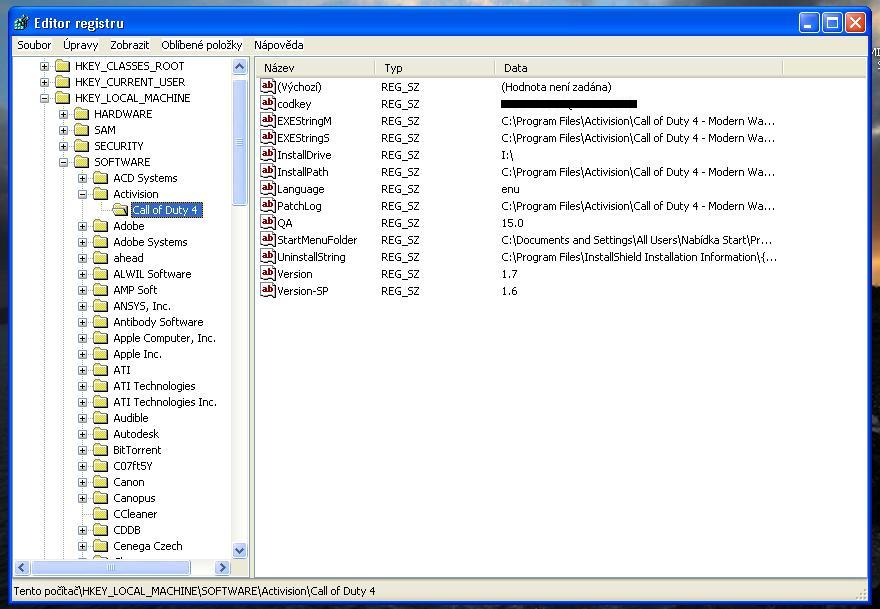Click the Activision folder icon
The image size is (880, 609).
pos(100,194)
